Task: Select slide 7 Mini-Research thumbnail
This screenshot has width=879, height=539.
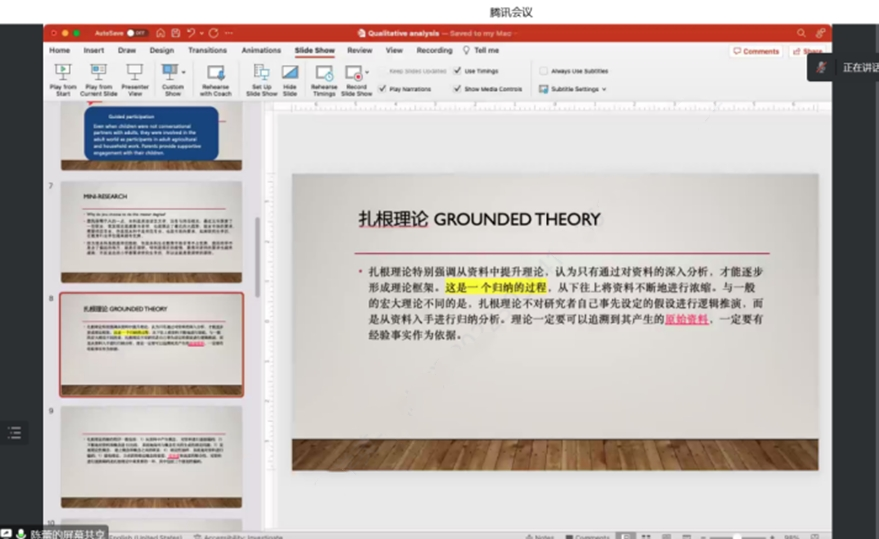Action: [x=151, y=231]
